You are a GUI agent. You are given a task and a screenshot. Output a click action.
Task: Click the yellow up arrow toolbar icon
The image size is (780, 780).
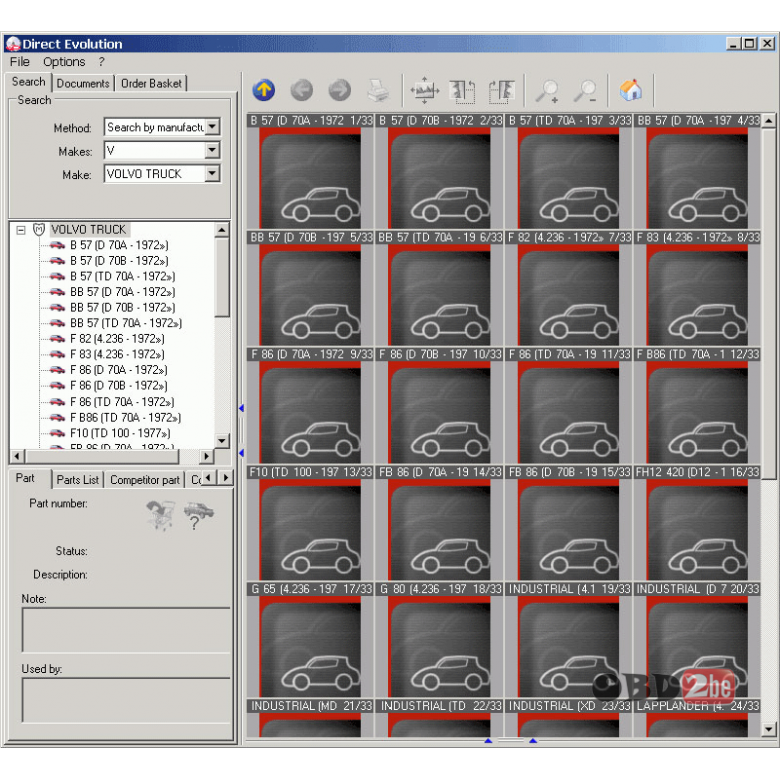(264, 91)
